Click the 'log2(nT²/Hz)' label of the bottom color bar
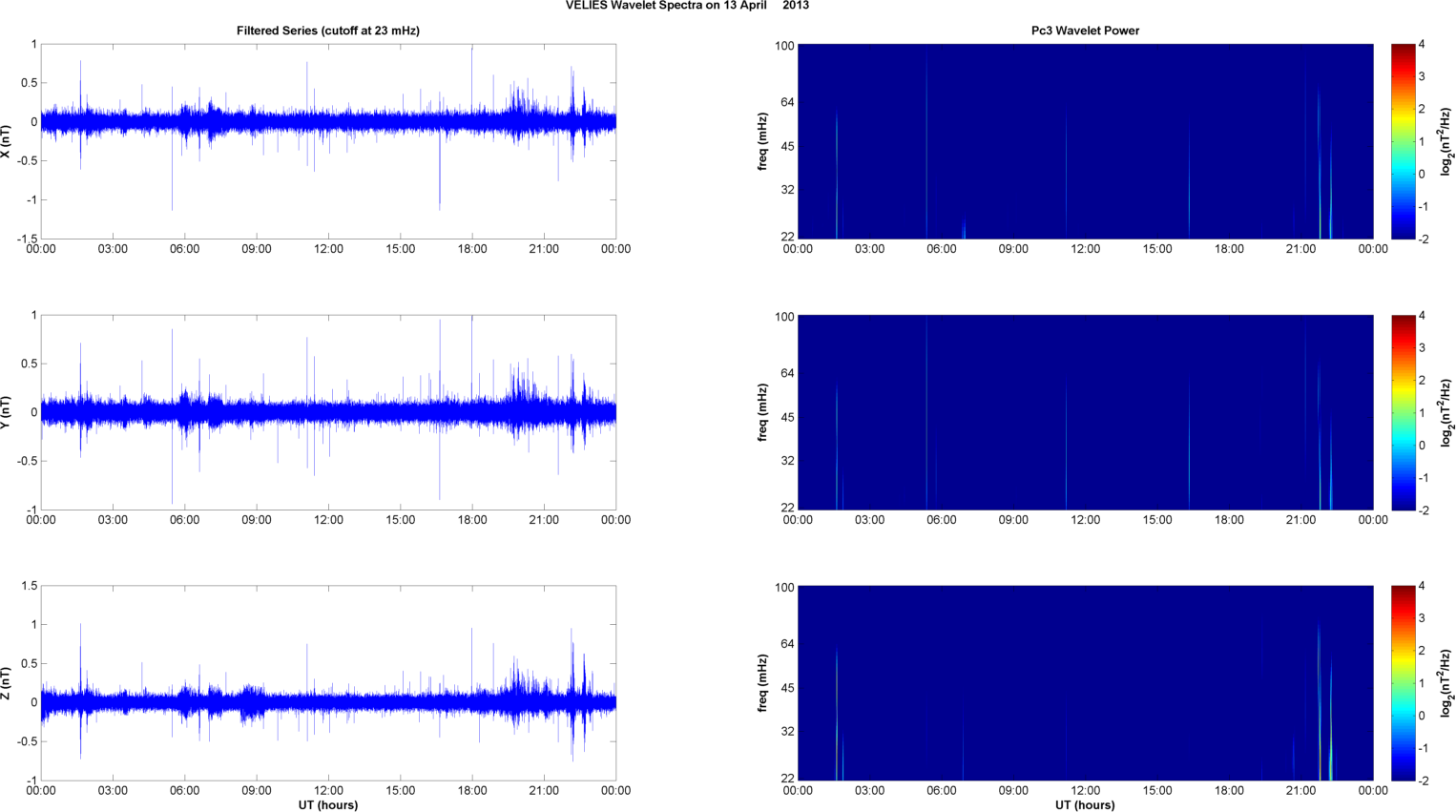 tap(1446, 683)
